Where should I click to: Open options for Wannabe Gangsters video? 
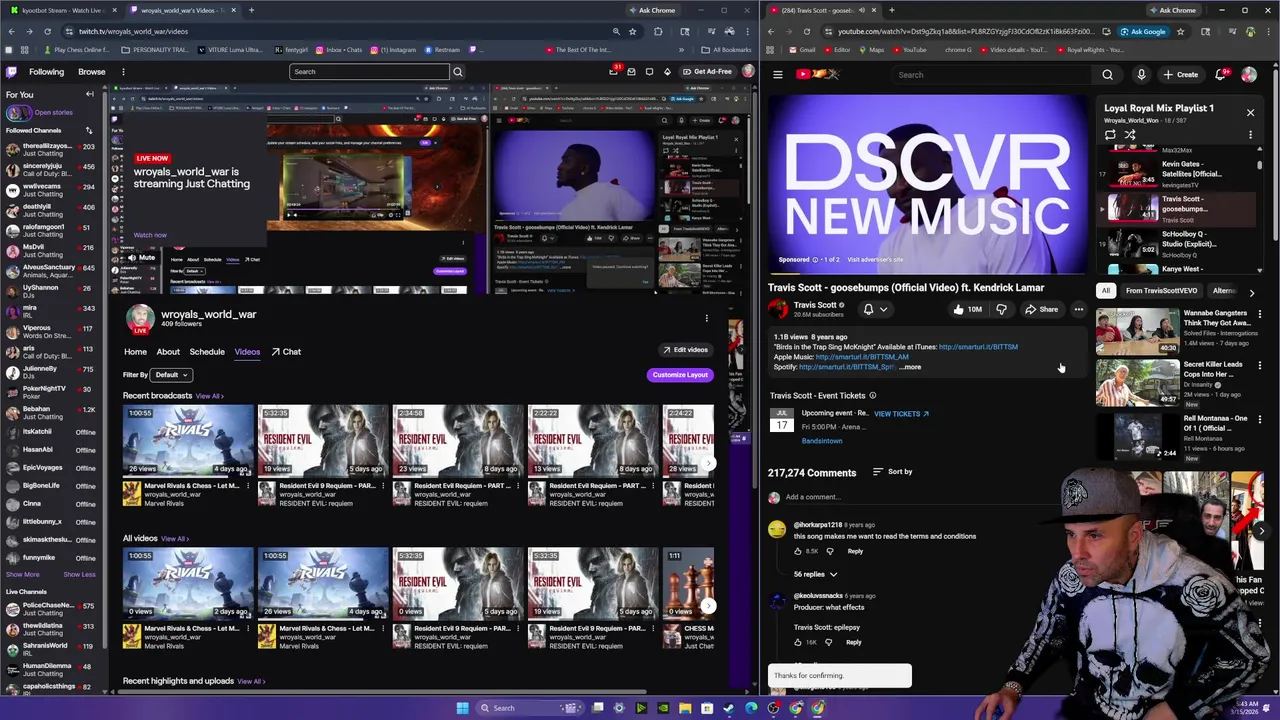point(1260,314)
